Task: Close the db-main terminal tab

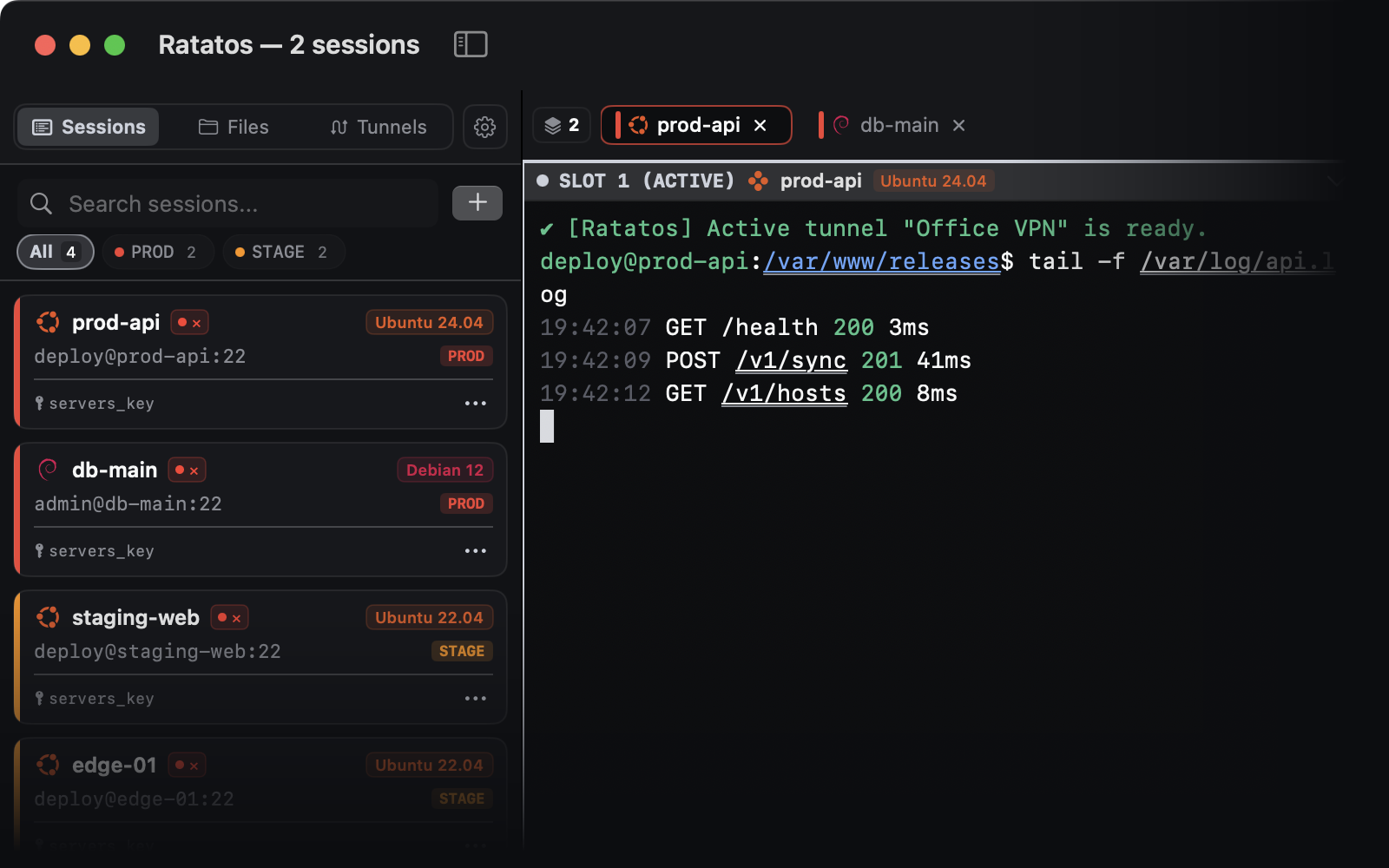Action: (959, 126)
